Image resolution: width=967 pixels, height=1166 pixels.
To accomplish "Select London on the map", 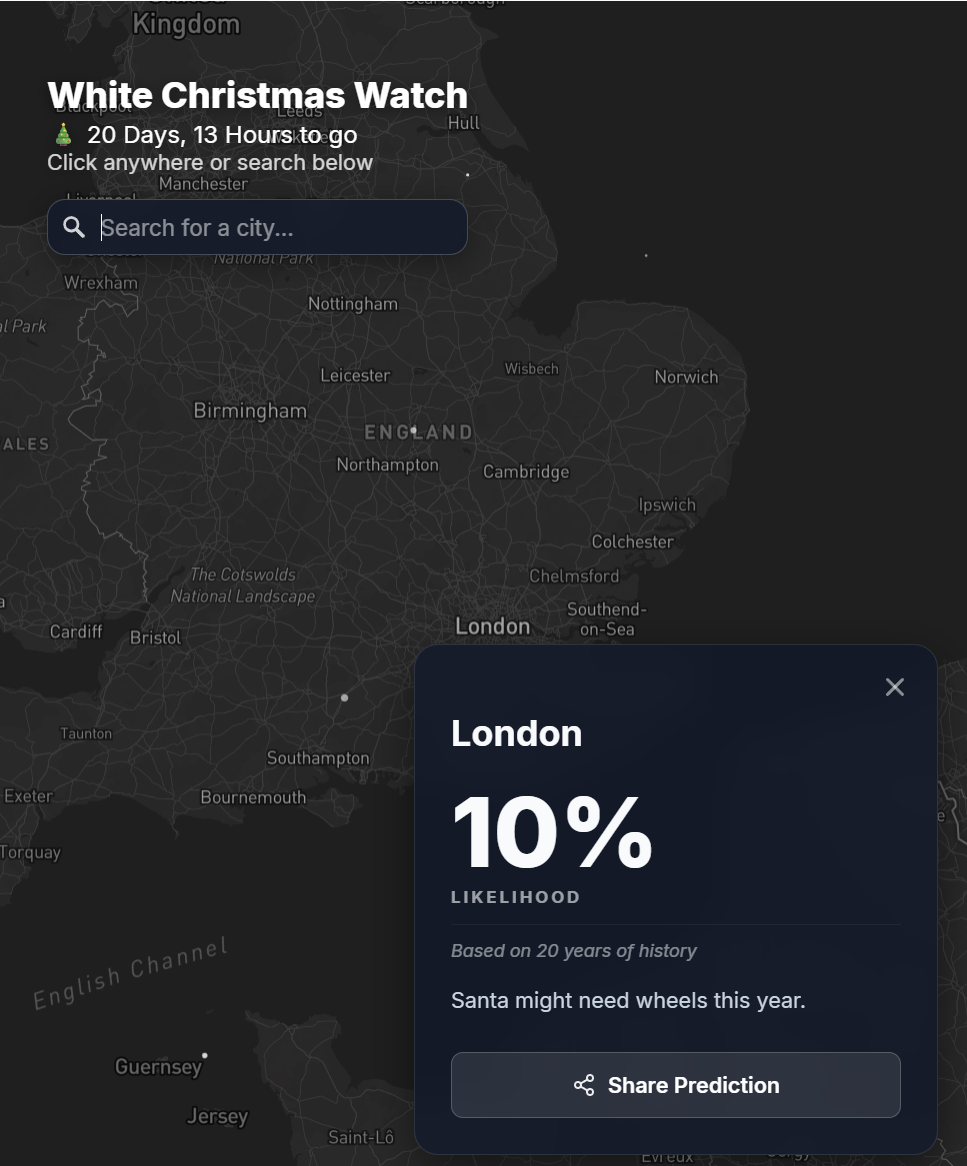I will (x=492, y=625).
